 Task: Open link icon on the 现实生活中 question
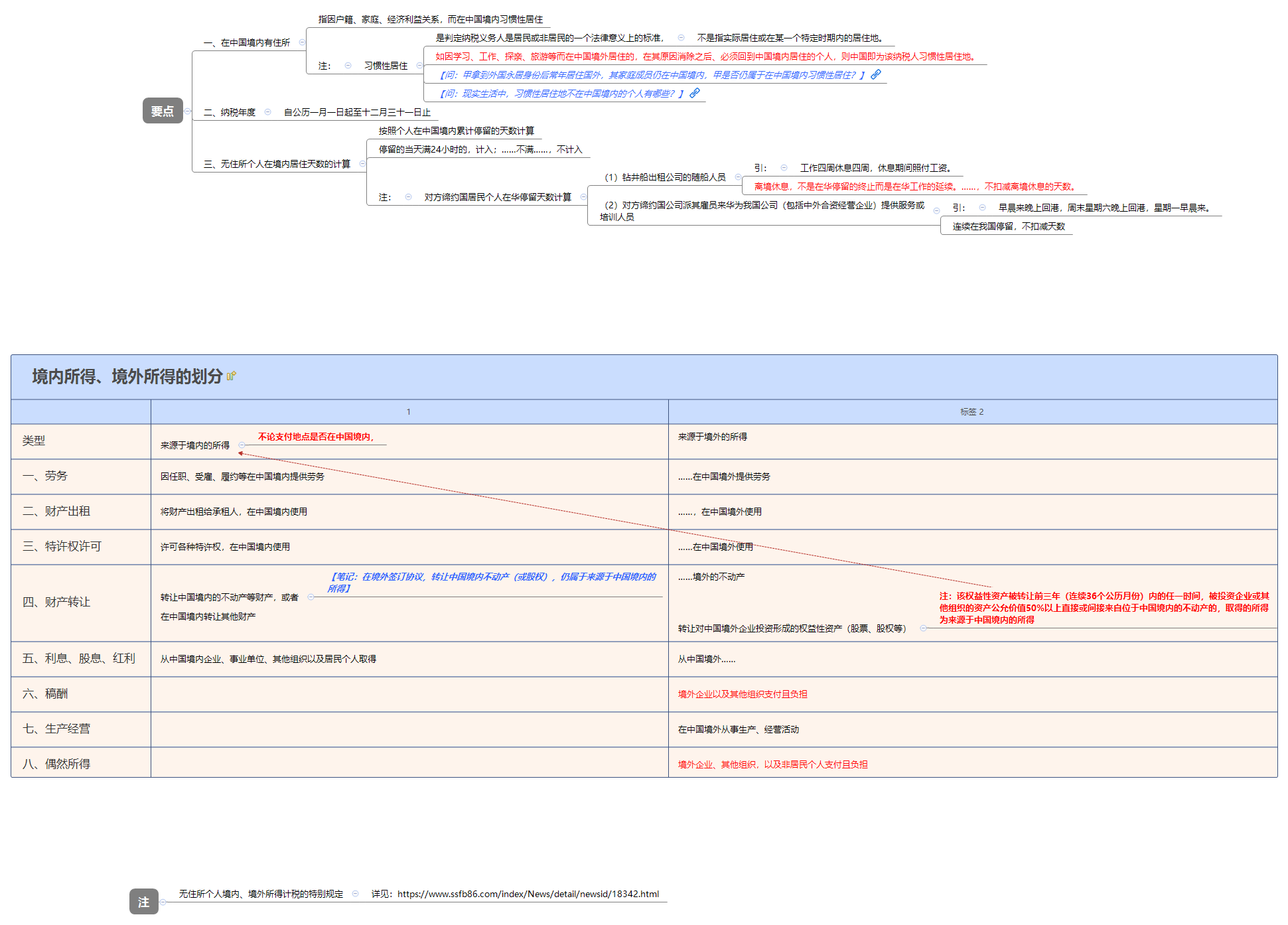pos(695,93)
